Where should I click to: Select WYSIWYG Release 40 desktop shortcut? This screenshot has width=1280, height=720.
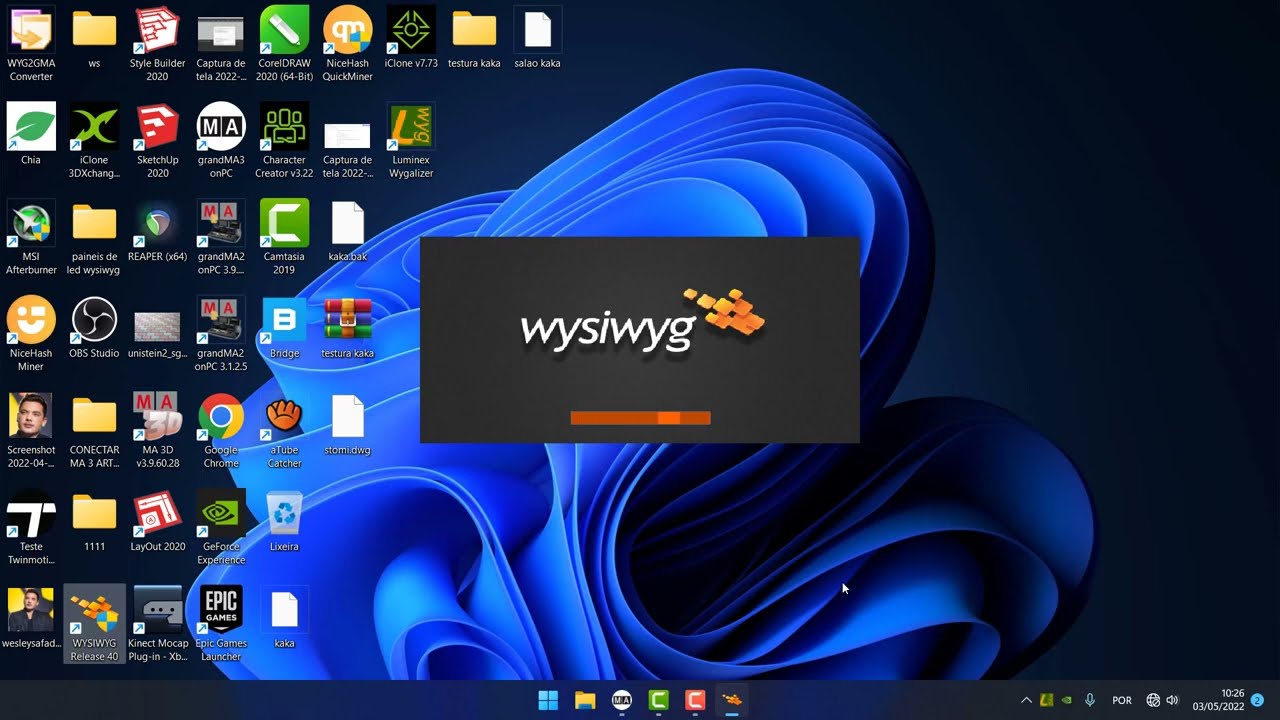coord(94,625)
